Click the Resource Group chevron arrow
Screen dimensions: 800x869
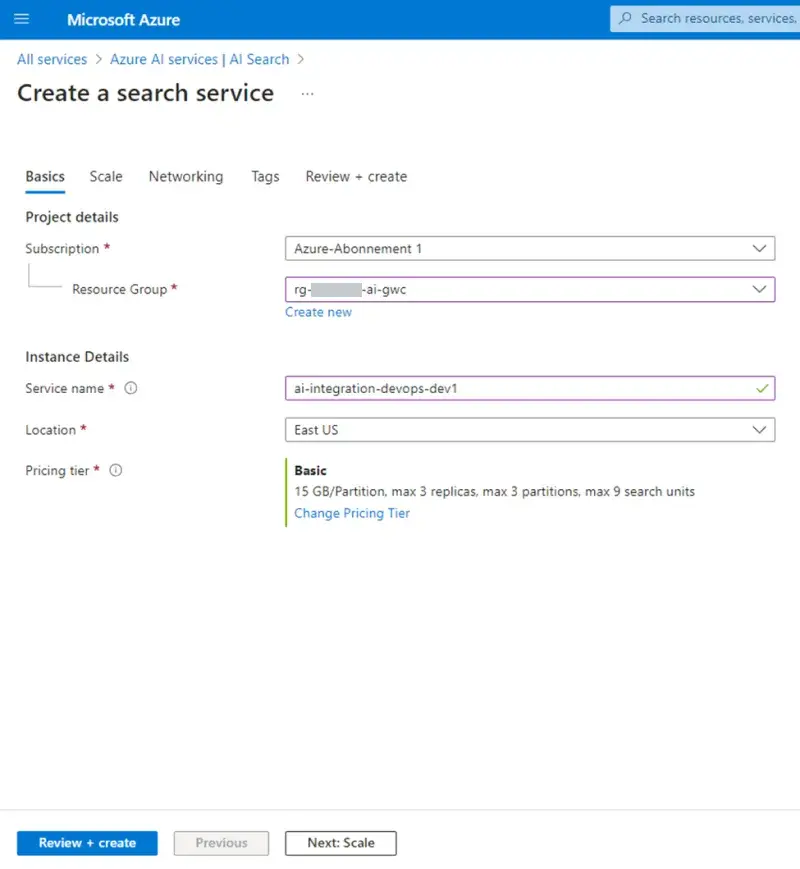[x=760, y=289]
